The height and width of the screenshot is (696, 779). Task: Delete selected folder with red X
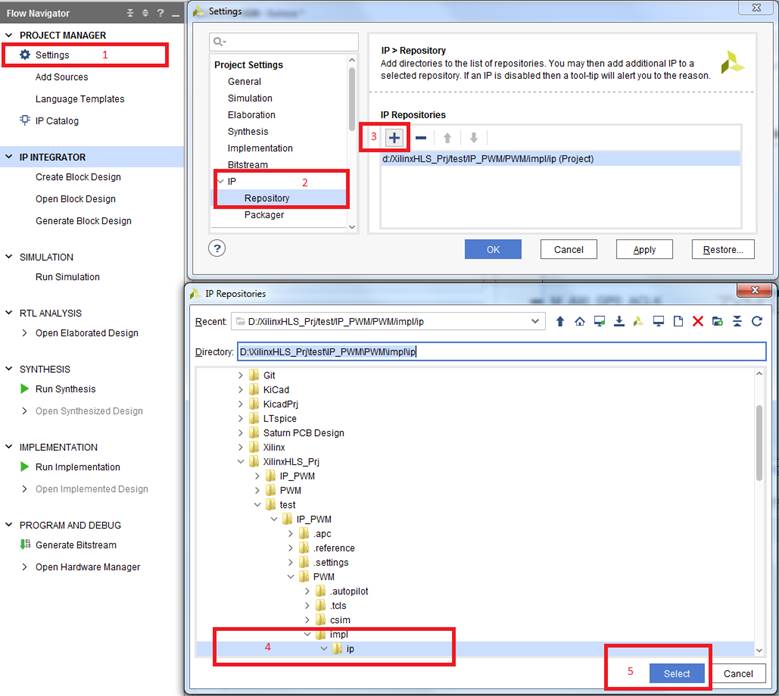(698, 321)
